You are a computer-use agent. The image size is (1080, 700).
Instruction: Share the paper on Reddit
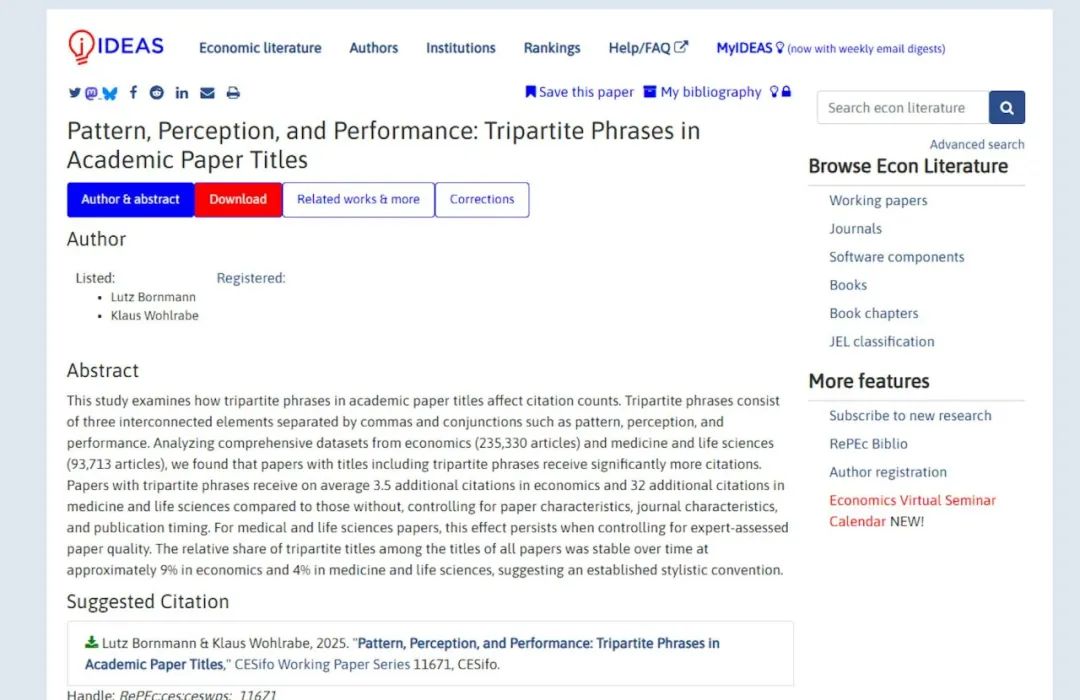coord(157,93)
